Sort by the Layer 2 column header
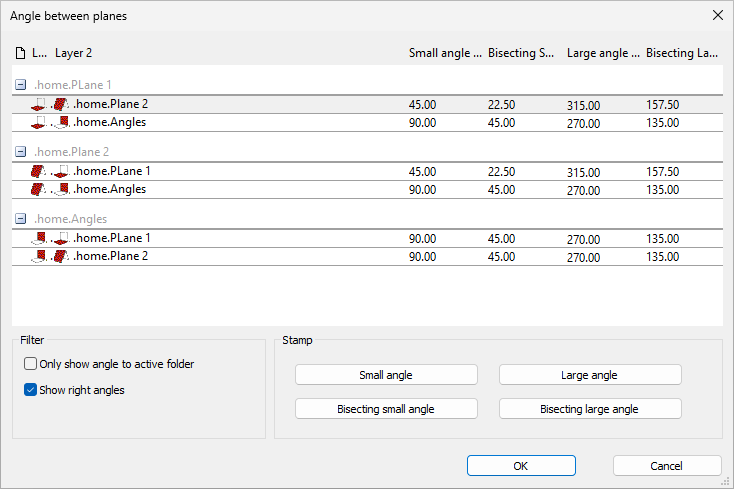This screenshot has width=734, height=489. (73, 53)
